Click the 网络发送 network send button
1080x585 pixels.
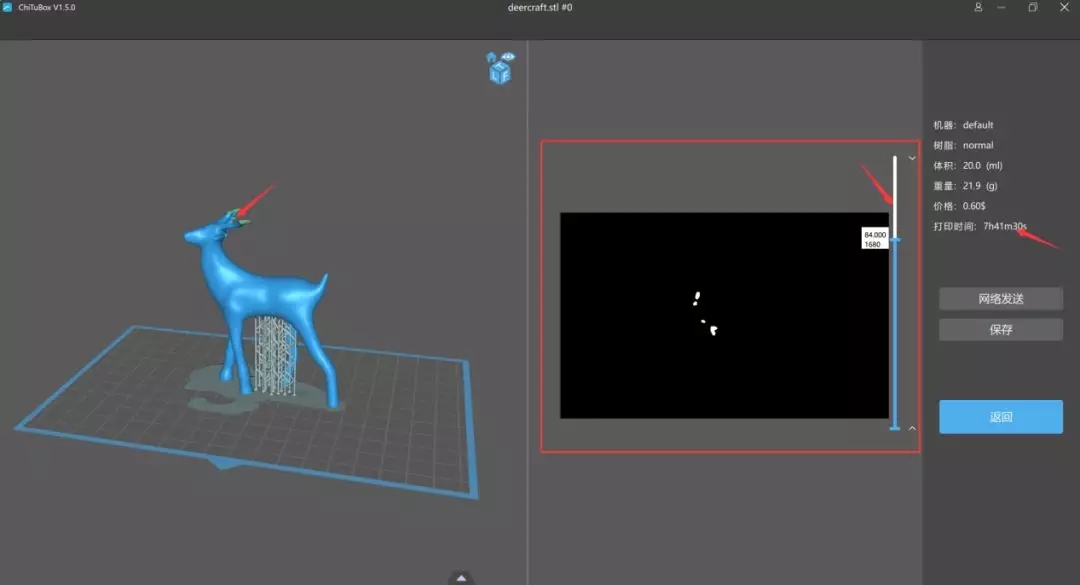pos(1000,298)
